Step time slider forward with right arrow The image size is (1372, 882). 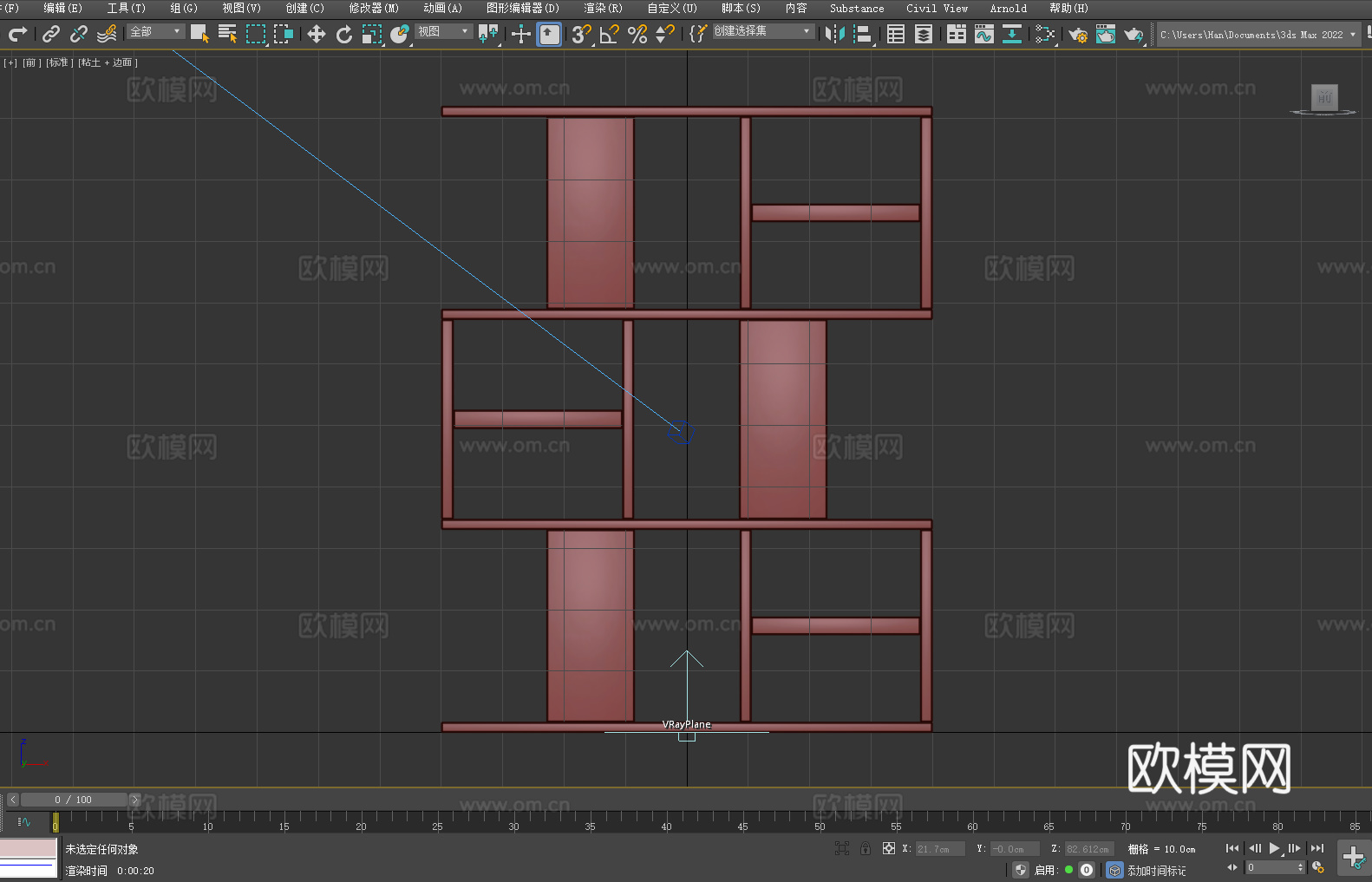tap(134, 800)
